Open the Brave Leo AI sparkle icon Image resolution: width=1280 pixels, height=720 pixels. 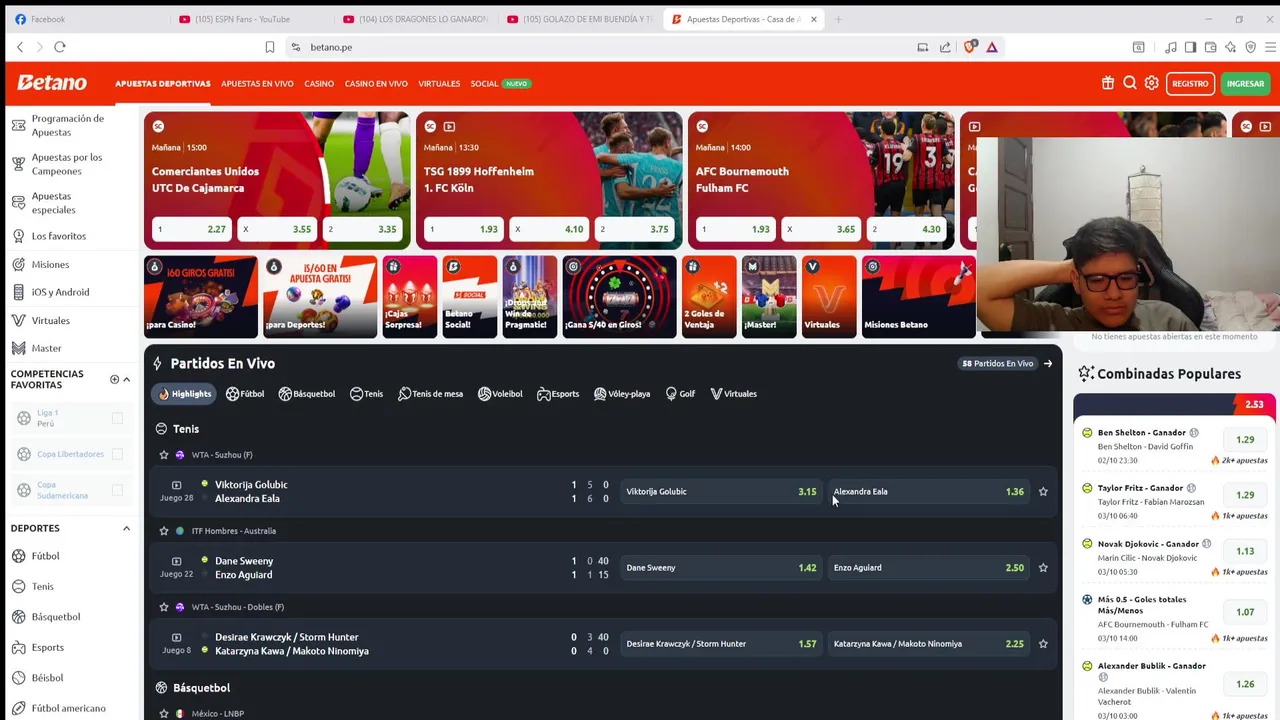[1230, 47]
